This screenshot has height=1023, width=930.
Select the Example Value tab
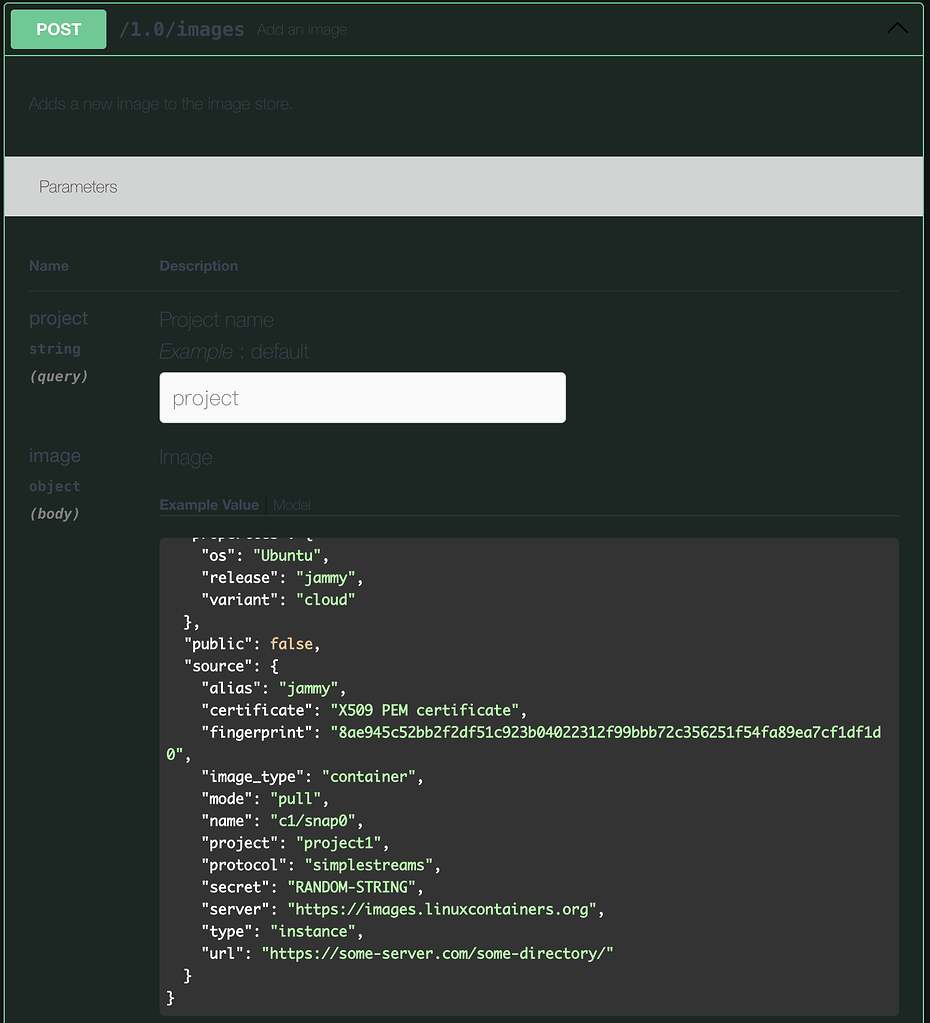coord(208,505)
